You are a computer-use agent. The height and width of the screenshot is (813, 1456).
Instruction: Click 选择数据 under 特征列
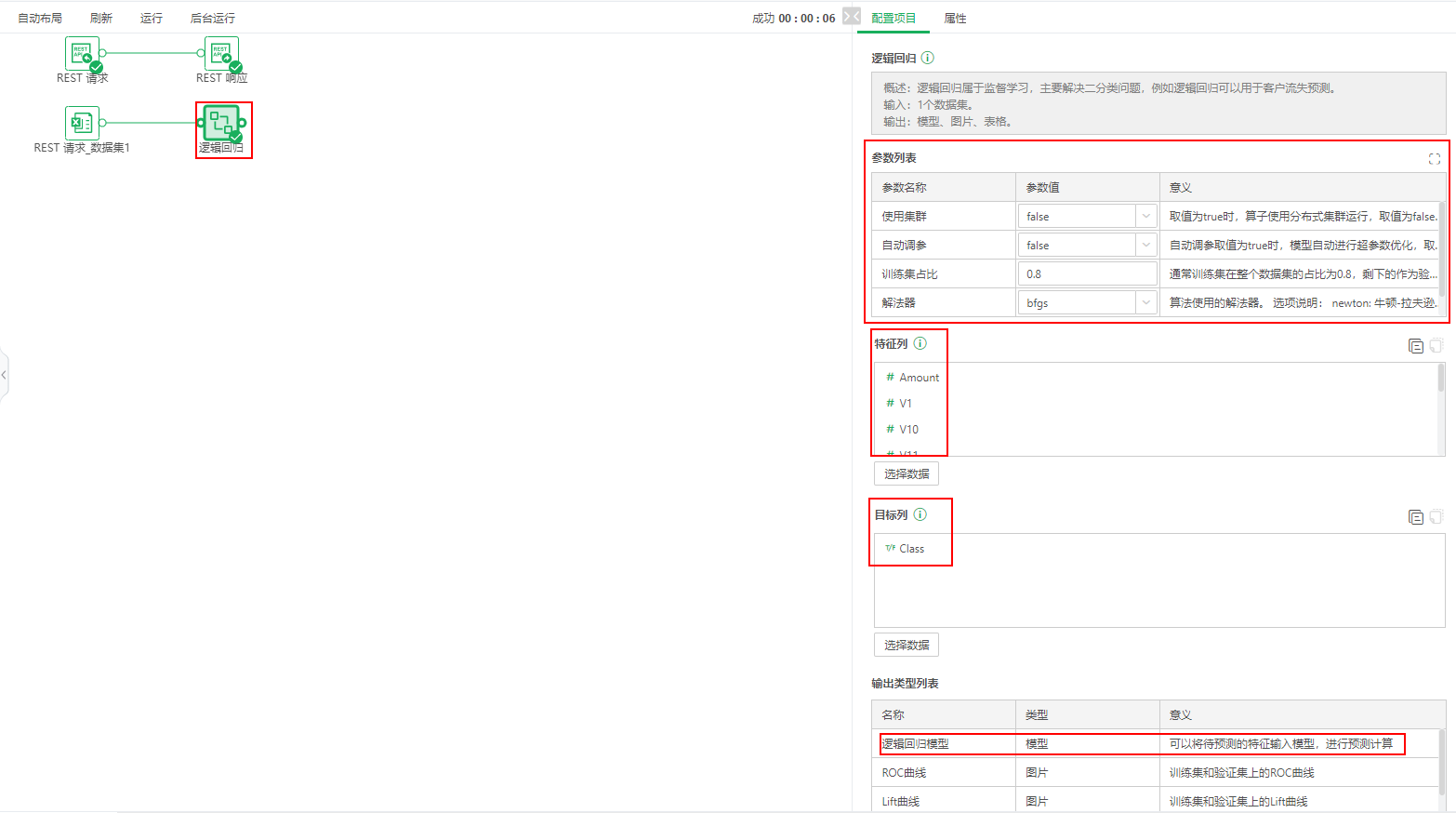[906, 473]
